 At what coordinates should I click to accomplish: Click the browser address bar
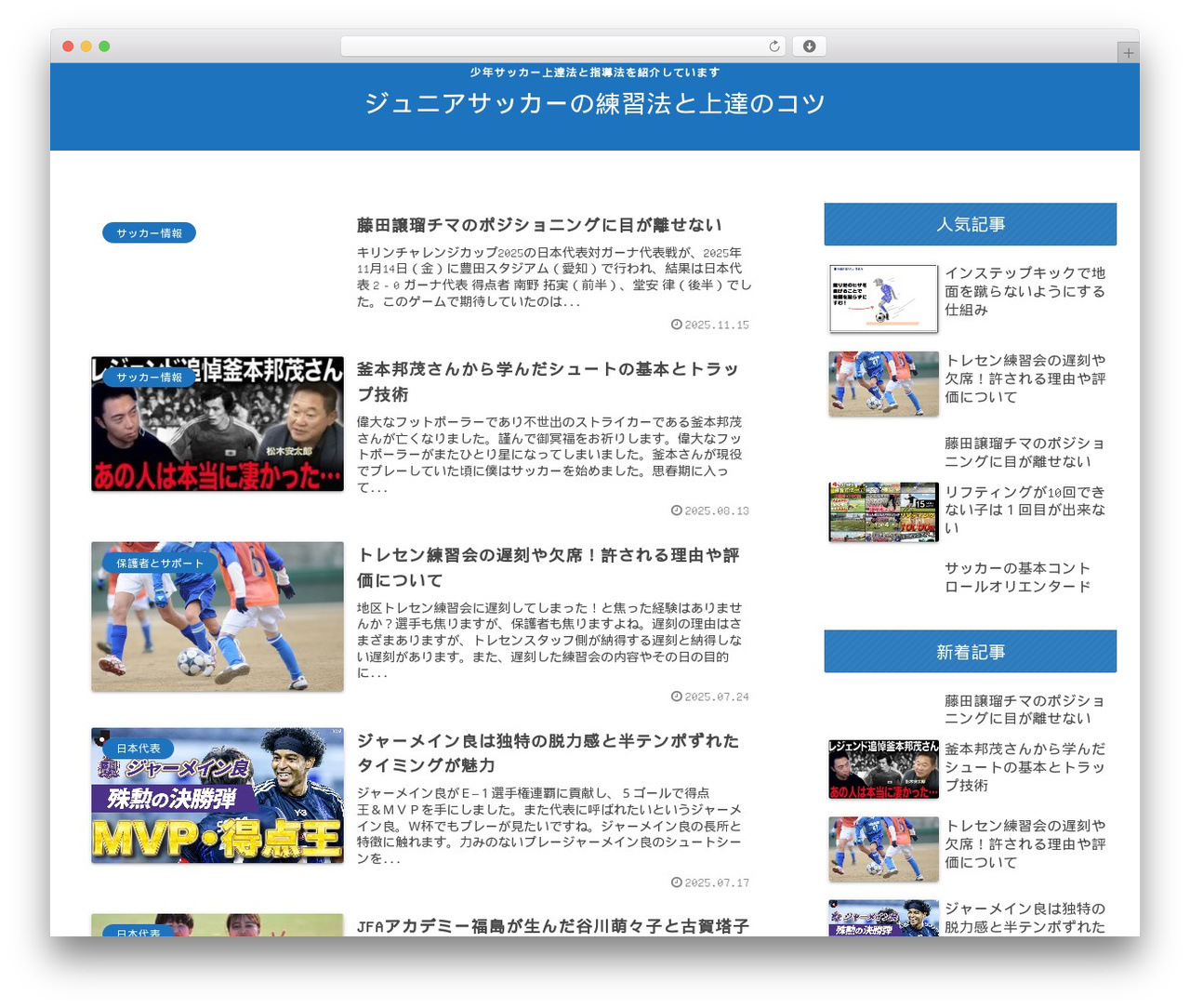(562, 46)
